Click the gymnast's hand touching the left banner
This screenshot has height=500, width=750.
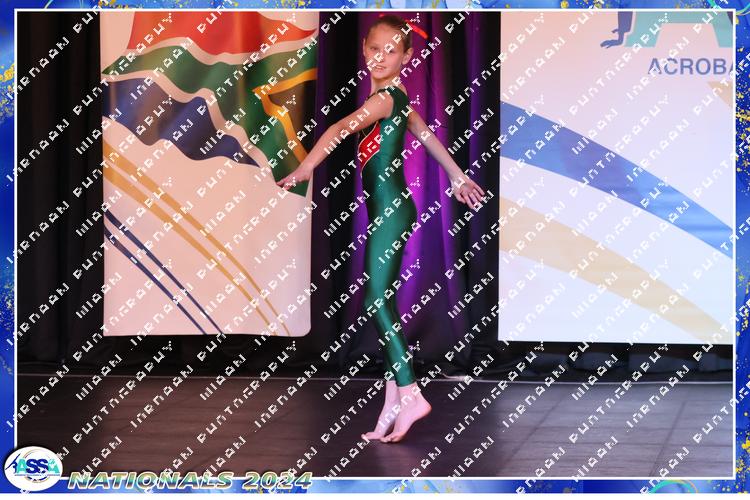pos(288,181)
